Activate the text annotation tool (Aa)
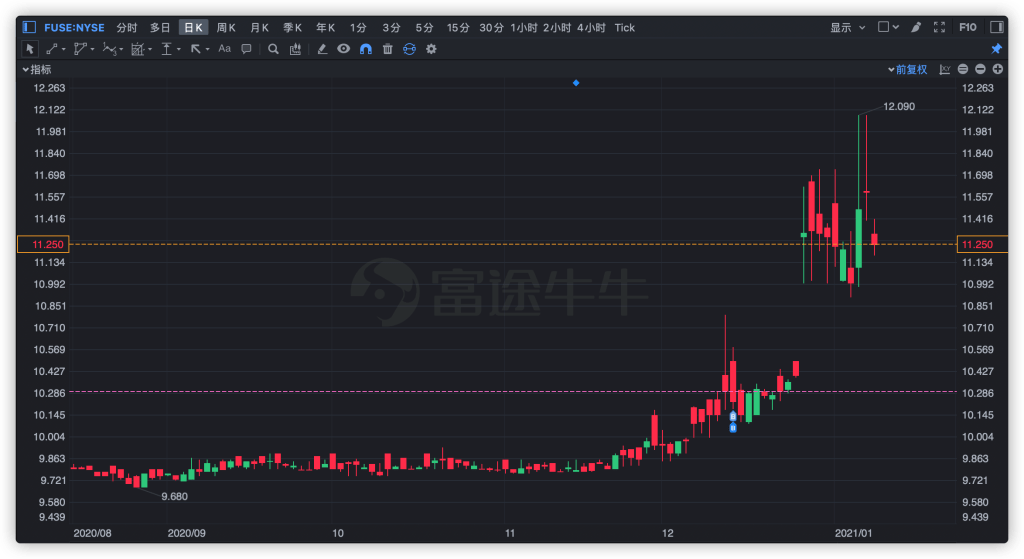The height and width of the screenshot is (559, 1024). [x=224, y=48]
